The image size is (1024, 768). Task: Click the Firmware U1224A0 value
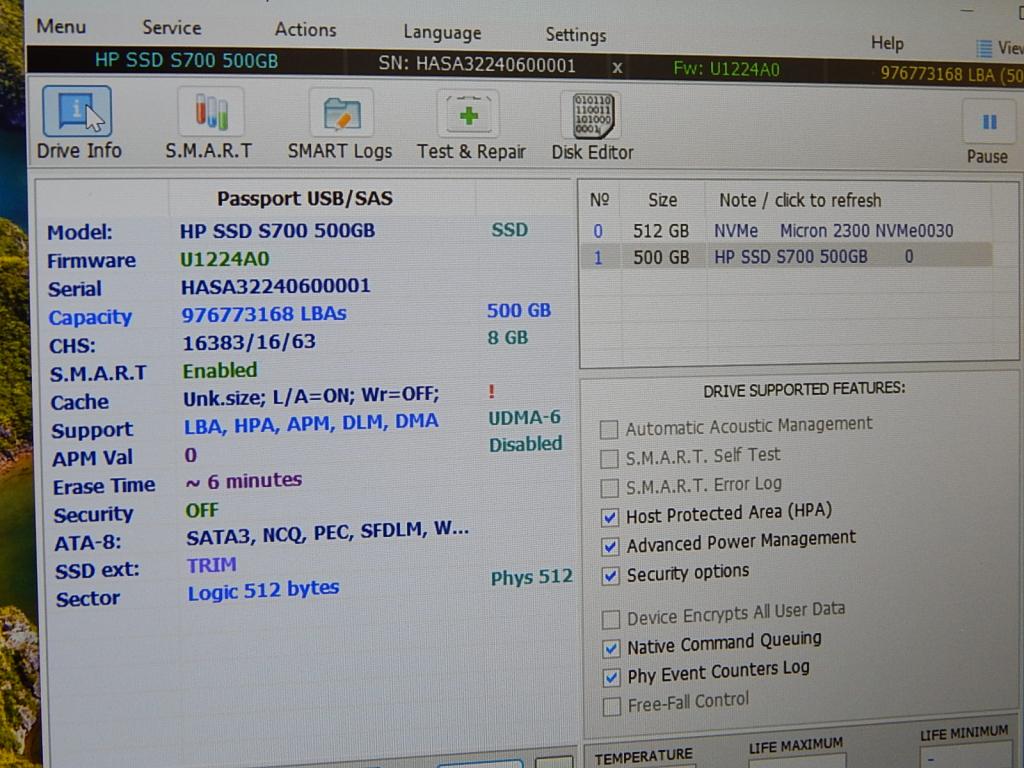pyautogui.click(x=225, y=259)
